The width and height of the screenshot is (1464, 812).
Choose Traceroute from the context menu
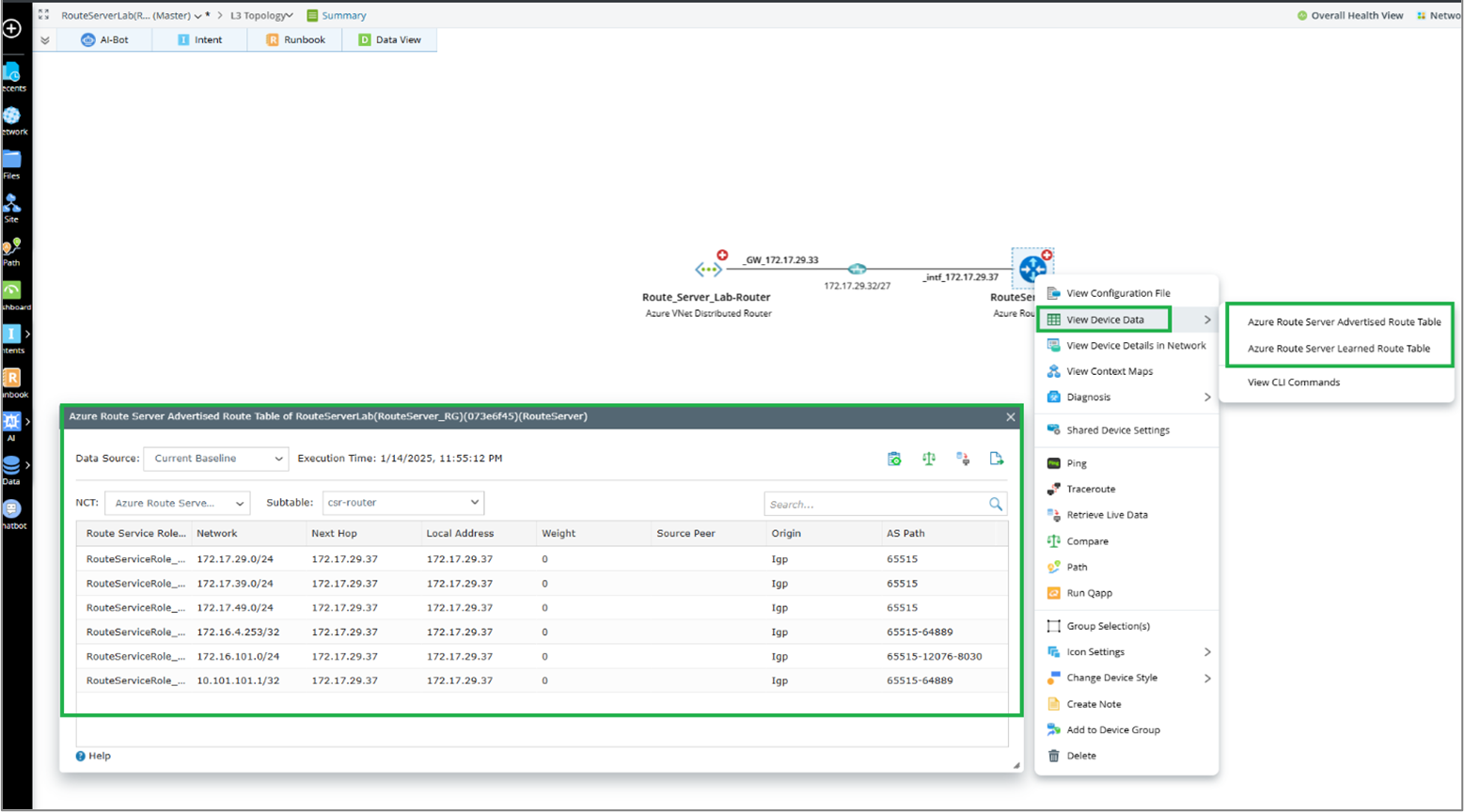[x=1091, y=490]
